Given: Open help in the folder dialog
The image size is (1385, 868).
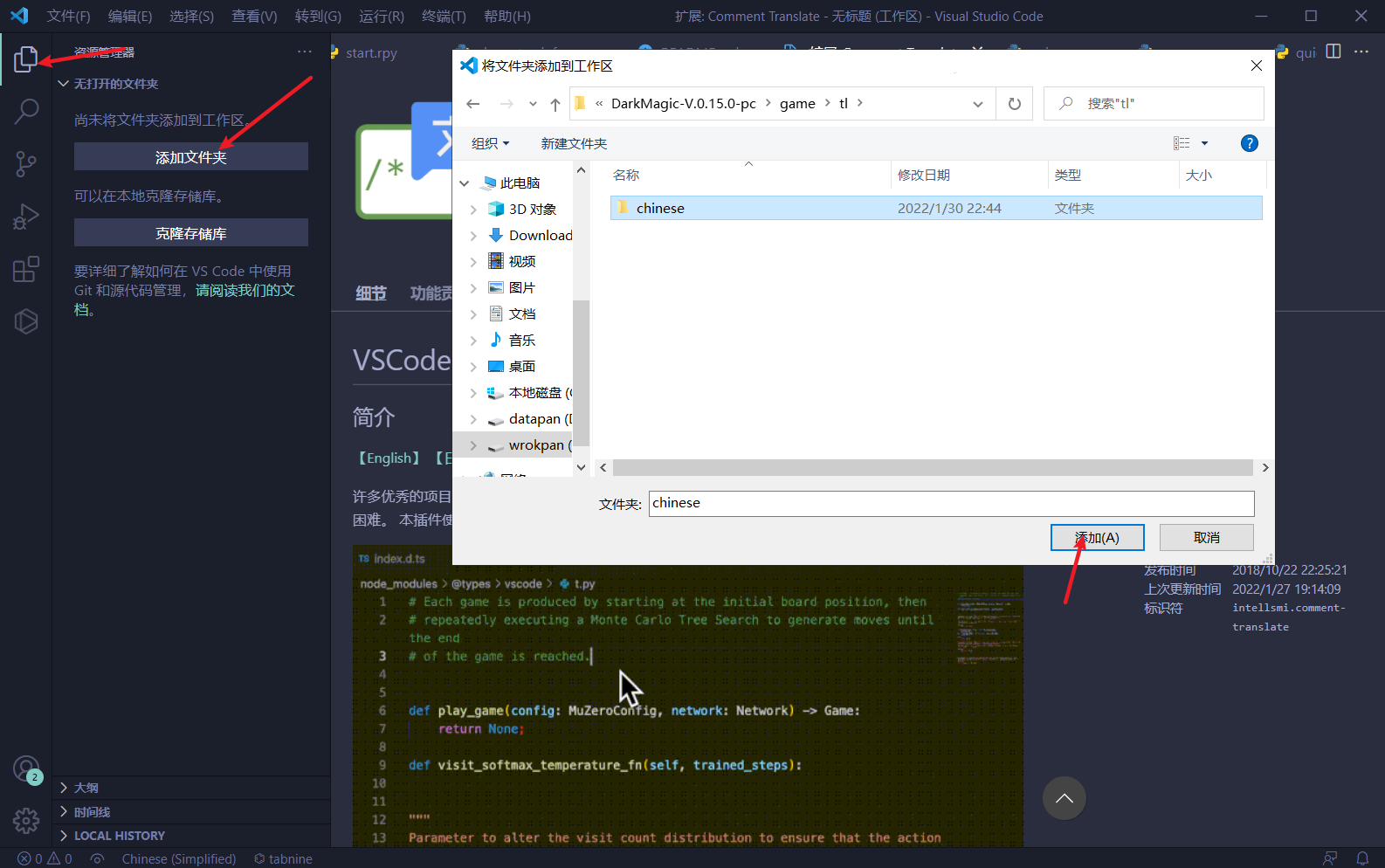Looking at the screenshot, I should (1250, 143).
